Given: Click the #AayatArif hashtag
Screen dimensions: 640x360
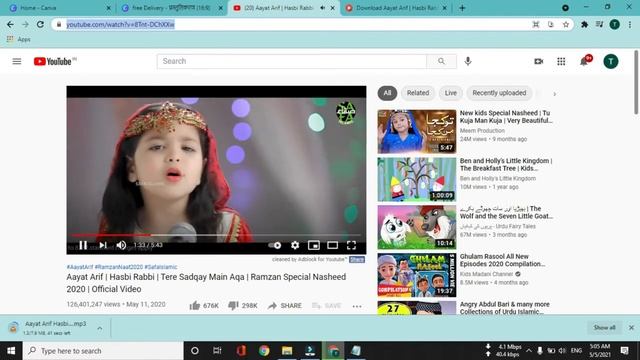Looking at the screenshot, I should click(80, 267).
